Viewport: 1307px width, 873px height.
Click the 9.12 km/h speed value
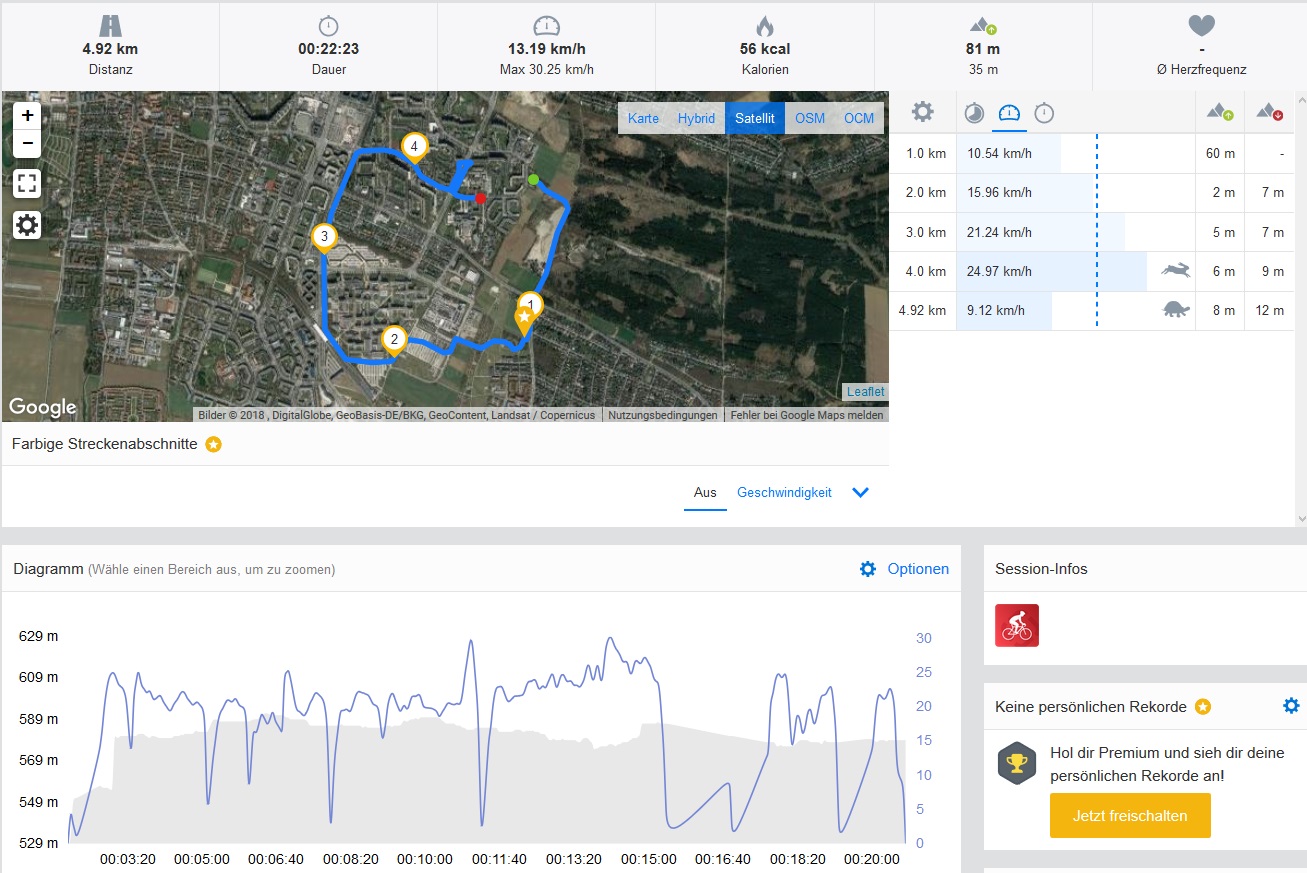tap(995, 310)
